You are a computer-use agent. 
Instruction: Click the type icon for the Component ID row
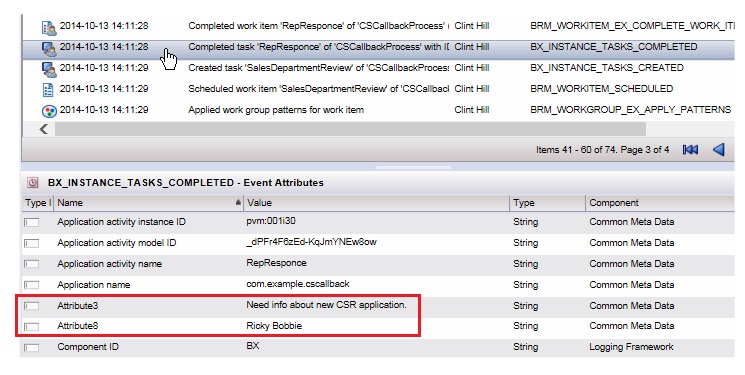pos(31,347)
